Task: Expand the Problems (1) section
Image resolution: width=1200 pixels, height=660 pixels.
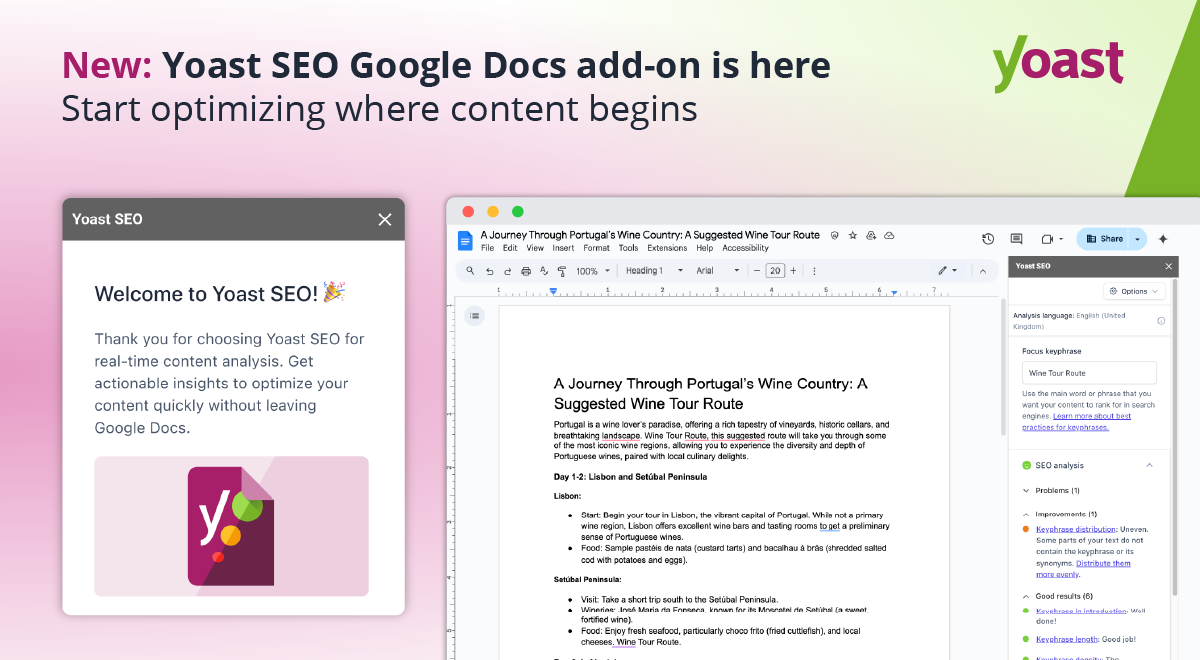Action: point(1027,491)
